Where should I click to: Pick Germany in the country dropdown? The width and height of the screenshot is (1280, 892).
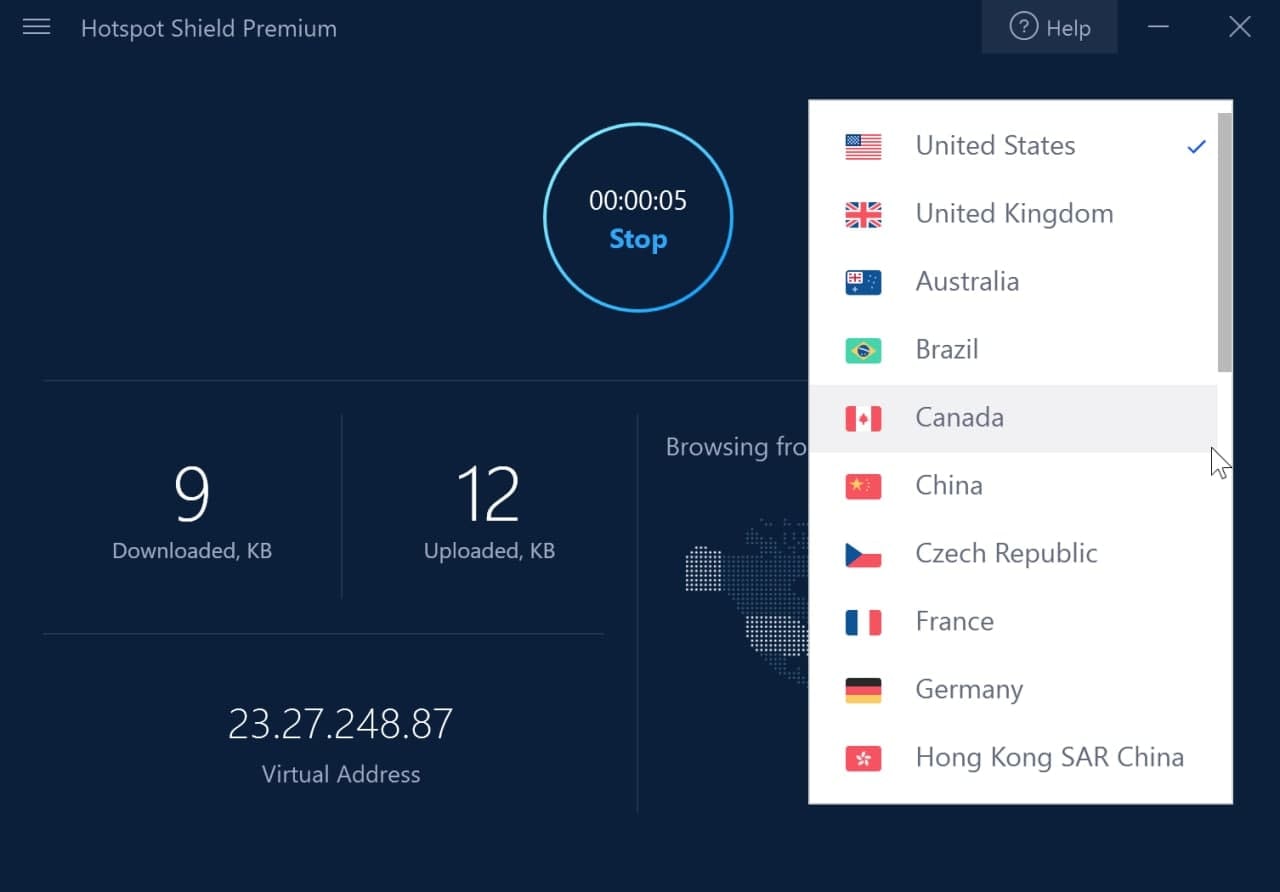[x=969, y=690]
